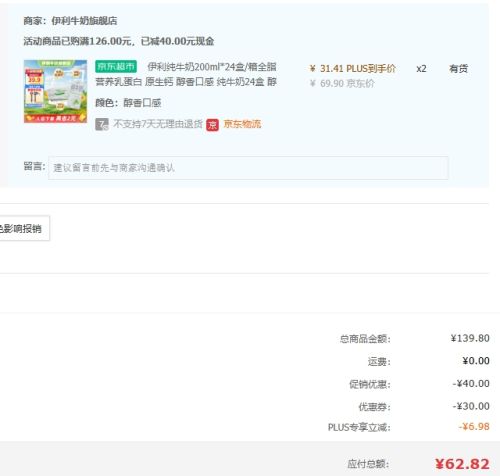Click the 有货 stock status
This screenshot has width=500, height=476.
click(458, 69)
